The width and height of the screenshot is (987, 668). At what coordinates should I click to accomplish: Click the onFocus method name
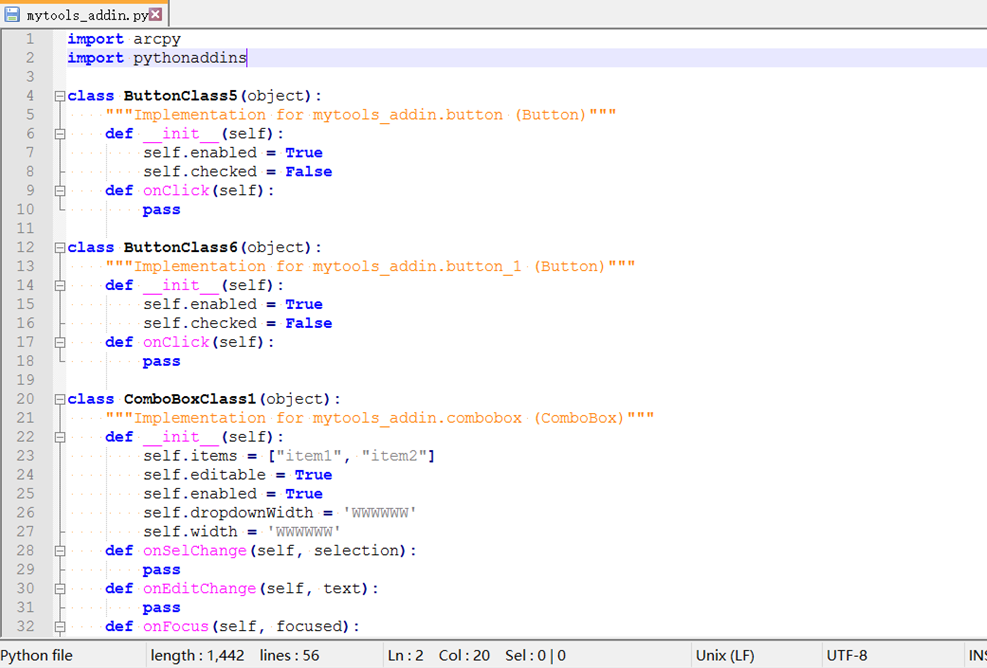tap(176, 626)
